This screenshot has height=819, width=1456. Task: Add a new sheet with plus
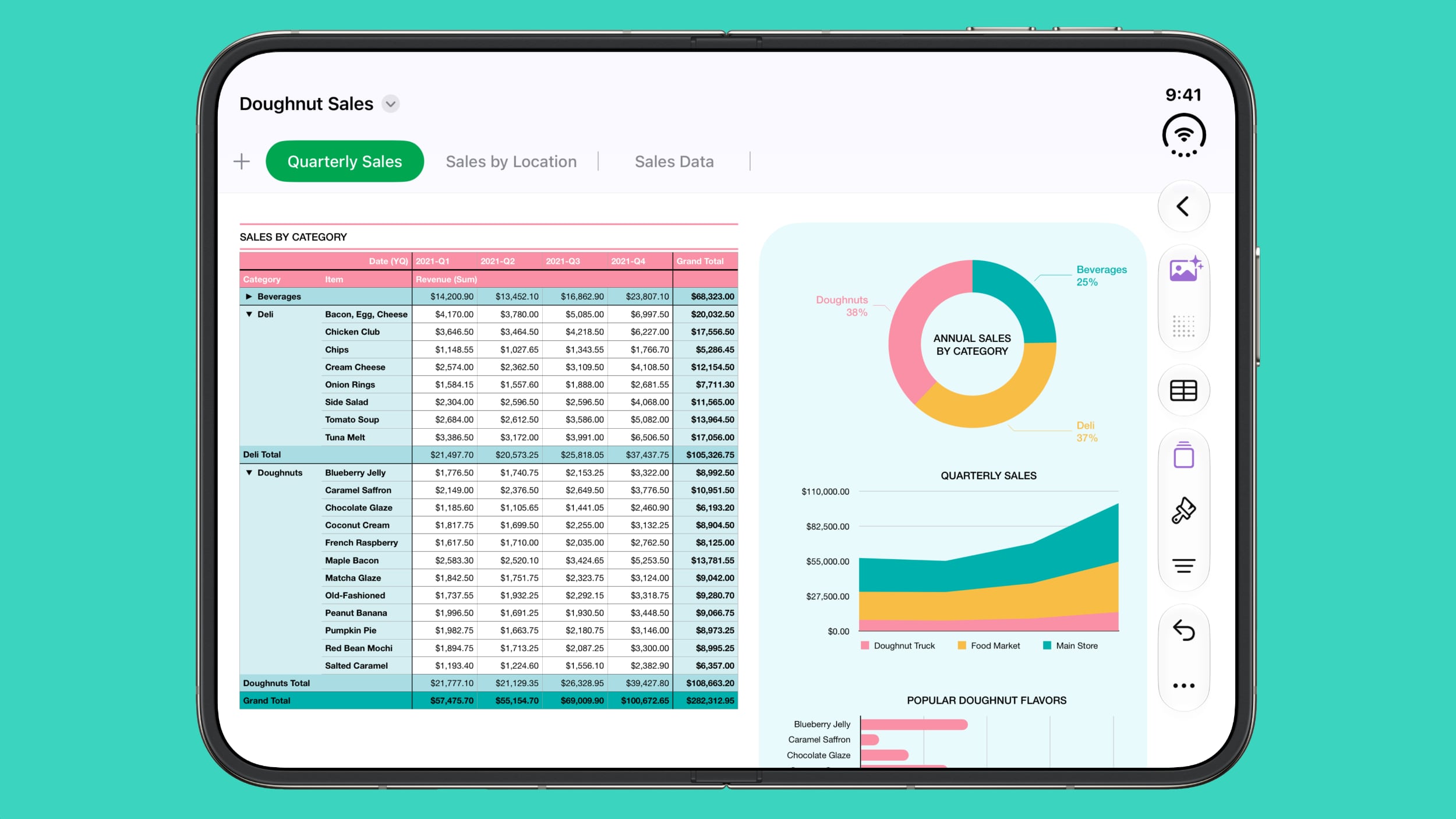(242, 161)
